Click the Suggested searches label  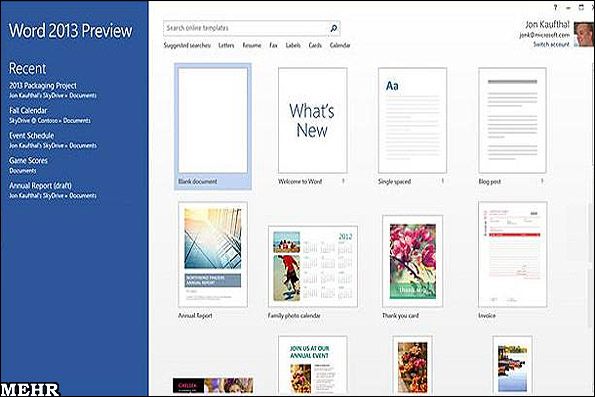point(187,45)
